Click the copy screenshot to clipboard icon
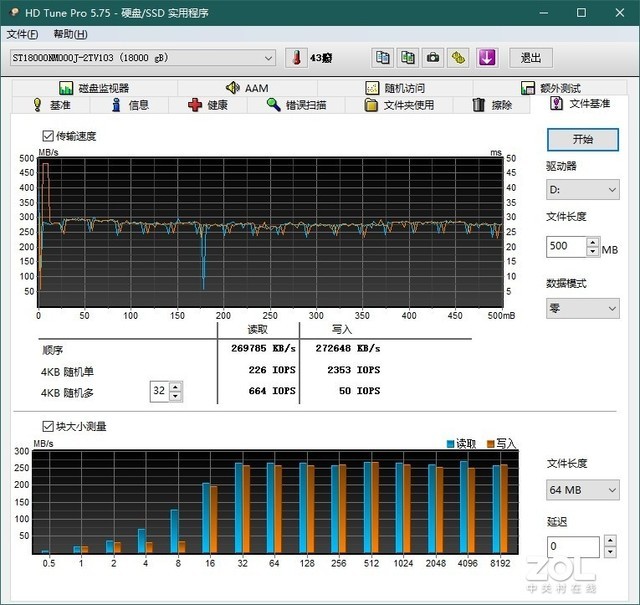640x605 pixels. pos(408,58)
